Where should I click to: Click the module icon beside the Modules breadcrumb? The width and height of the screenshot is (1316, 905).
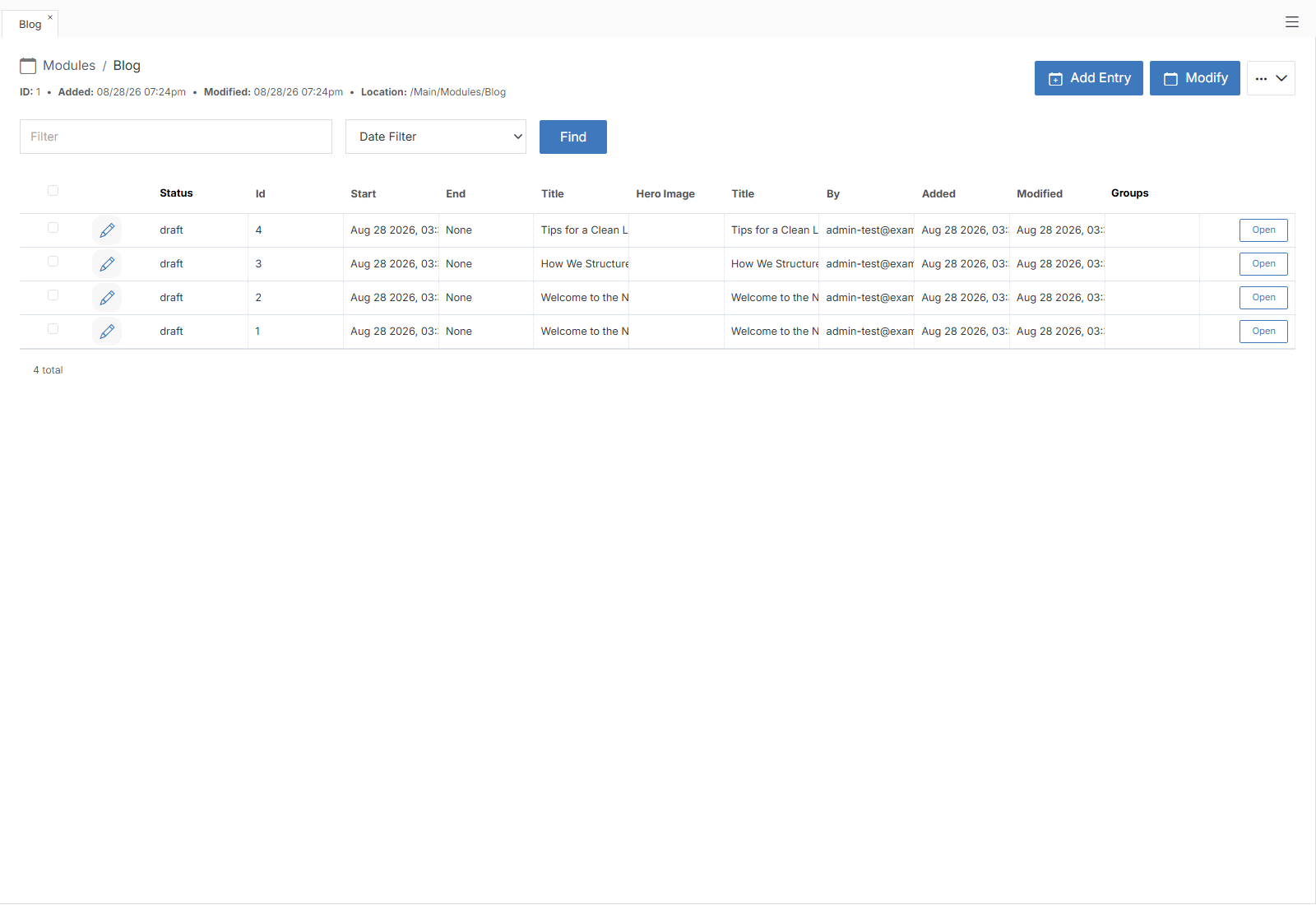[x=28, y=66]
